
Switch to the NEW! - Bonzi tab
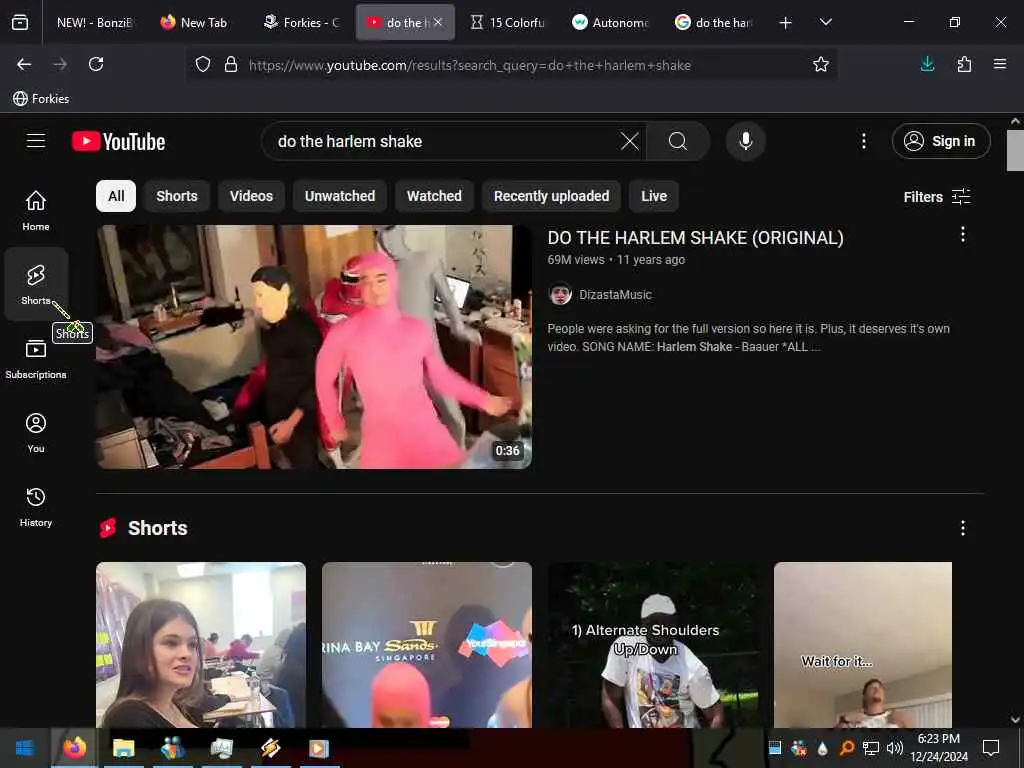pyautogui.click(x=95, y=22)
